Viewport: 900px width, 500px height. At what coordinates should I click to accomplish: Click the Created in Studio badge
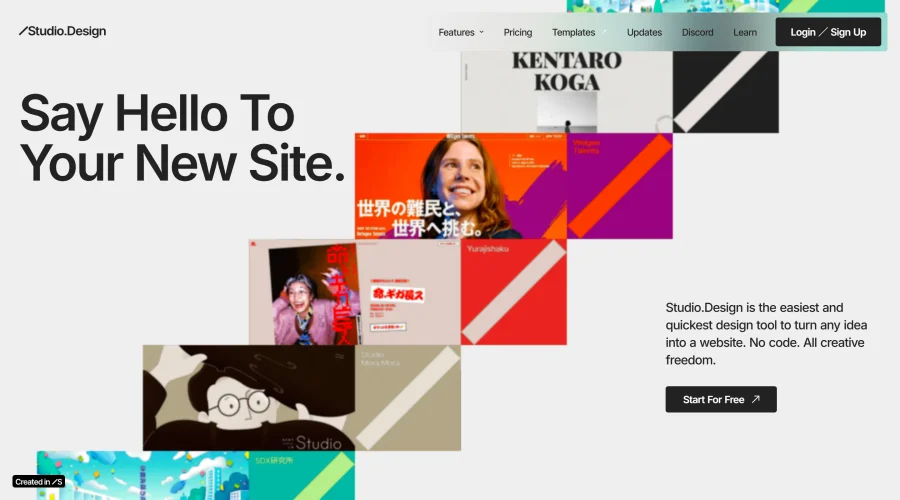point(38,482)
